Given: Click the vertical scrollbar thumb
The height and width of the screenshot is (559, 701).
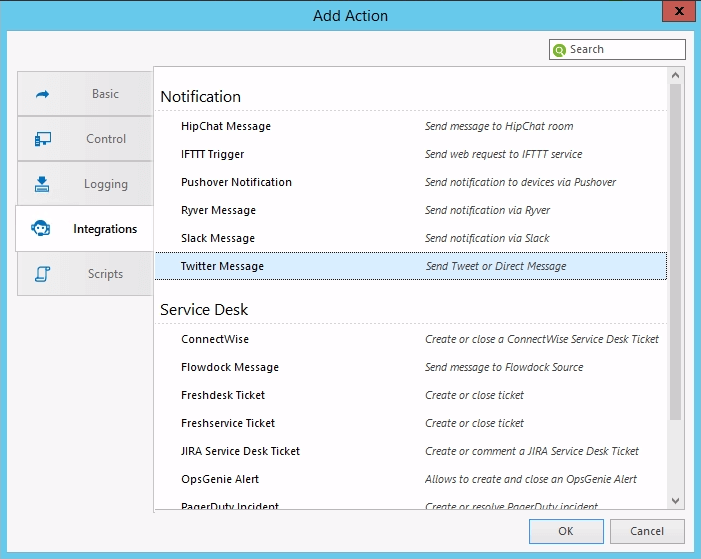Looking at the screenshot, I should 676,252.
